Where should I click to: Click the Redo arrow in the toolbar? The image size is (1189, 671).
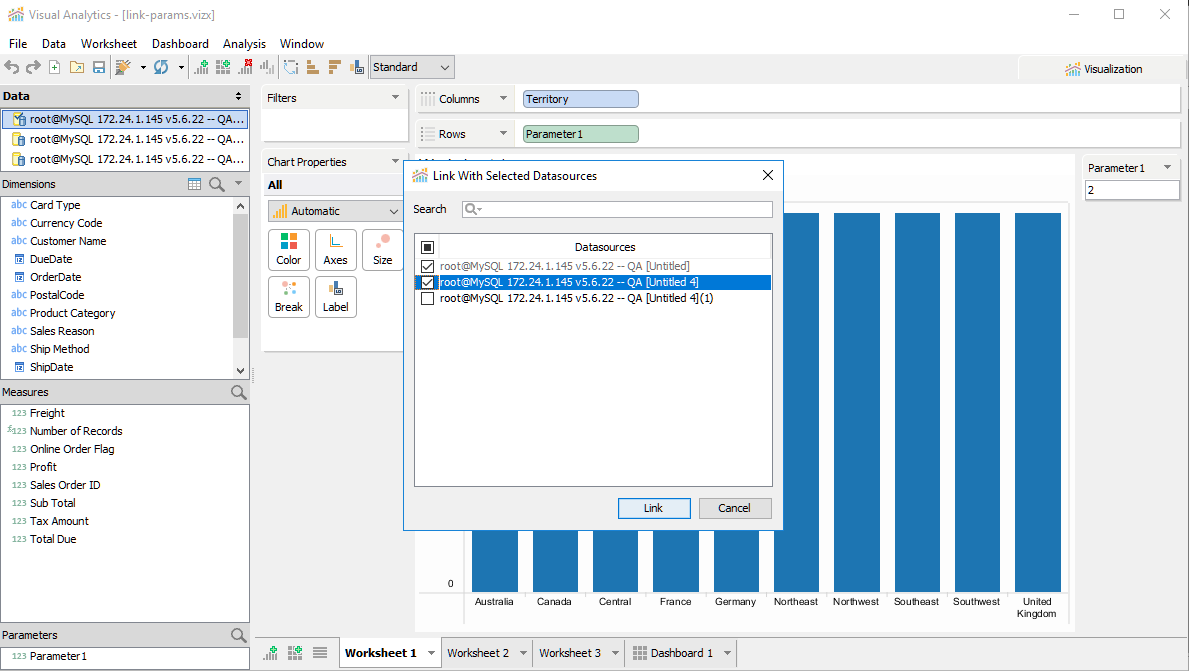click(33, 67)
